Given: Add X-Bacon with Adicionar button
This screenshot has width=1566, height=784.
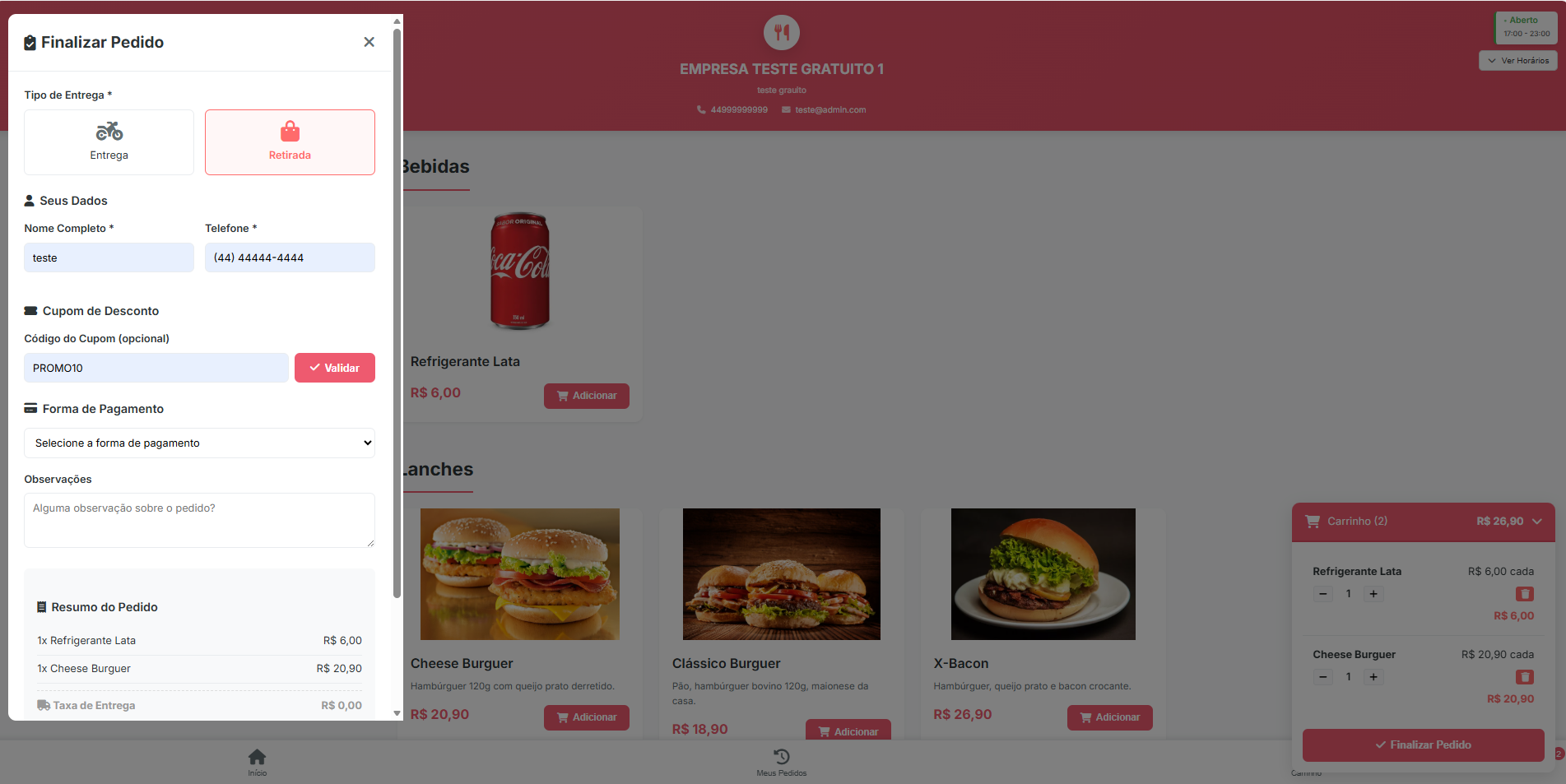Looking at the screenshot, I should [x=1109, y=717].
